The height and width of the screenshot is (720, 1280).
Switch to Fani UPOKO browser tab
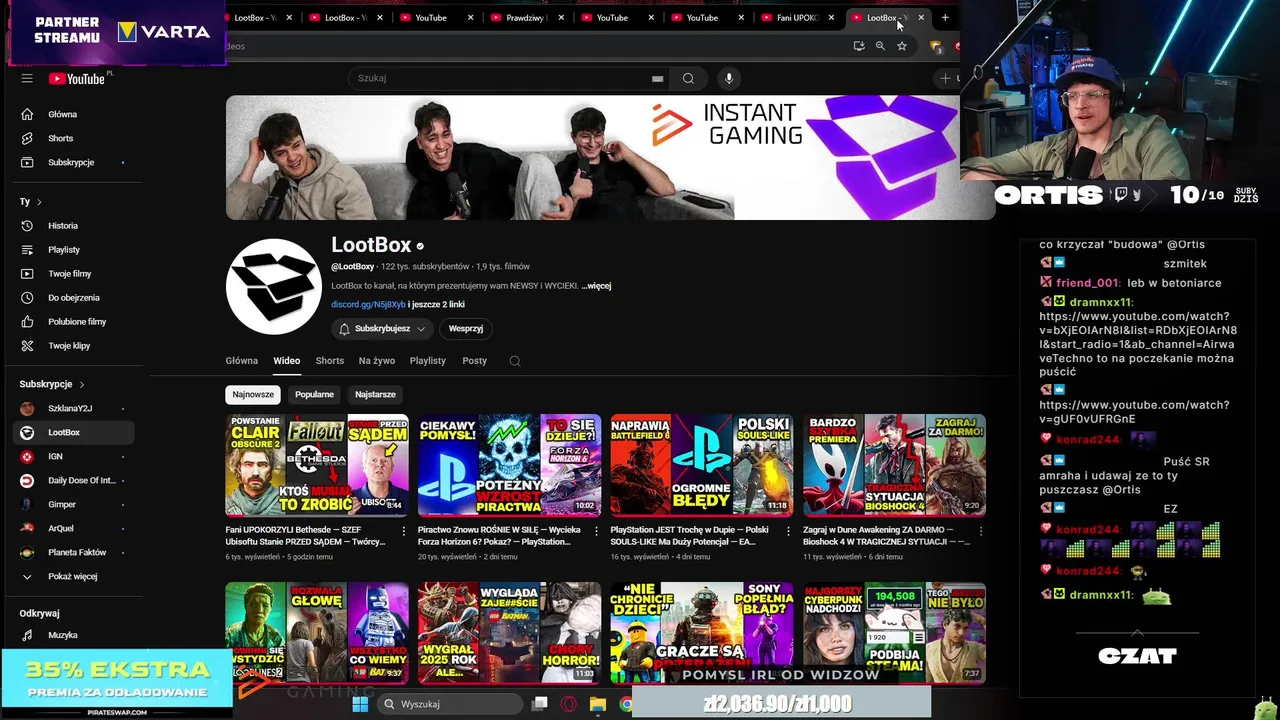[798, 17]
